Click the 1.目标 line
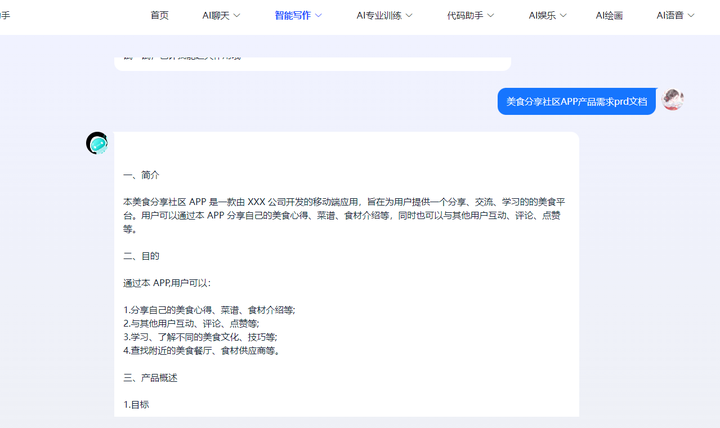Screen dimensions: 720x428 tap(136, 405)
